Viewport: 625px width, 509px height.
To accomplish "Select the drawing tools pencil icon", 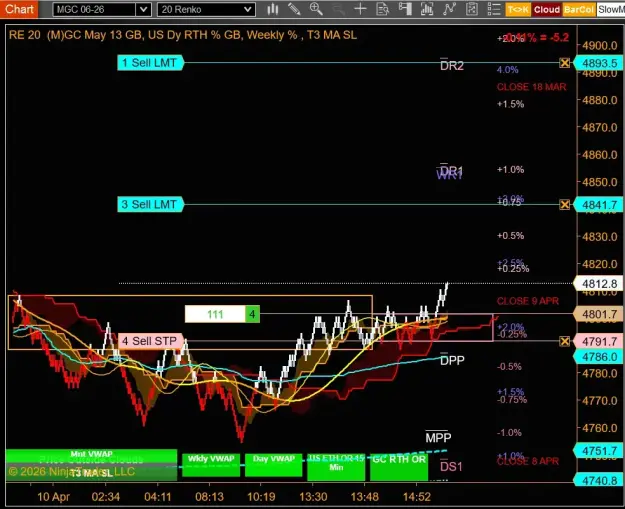I will [294, 9].
